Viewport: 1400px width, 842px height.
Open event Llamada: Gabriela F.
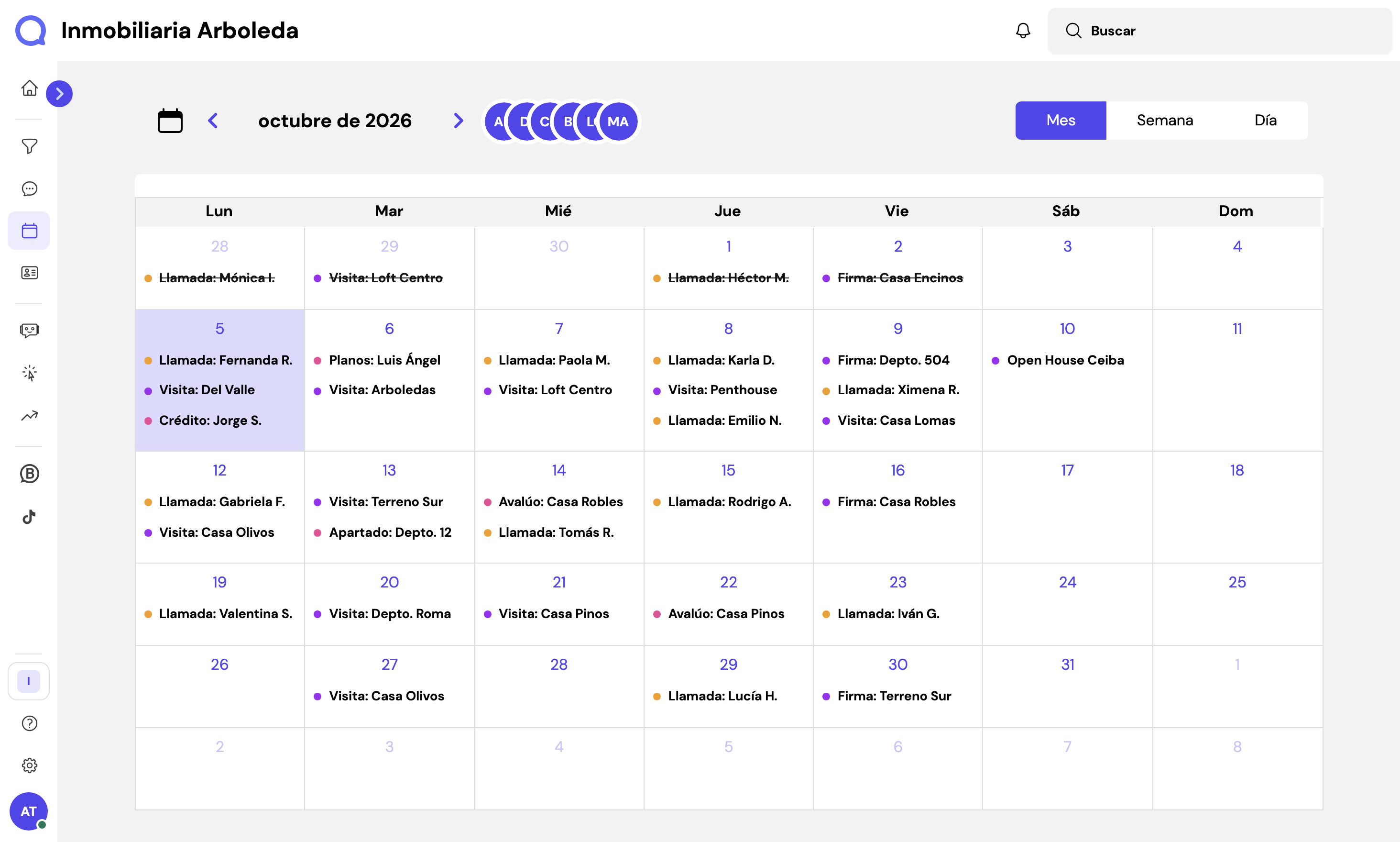[215, 502]
